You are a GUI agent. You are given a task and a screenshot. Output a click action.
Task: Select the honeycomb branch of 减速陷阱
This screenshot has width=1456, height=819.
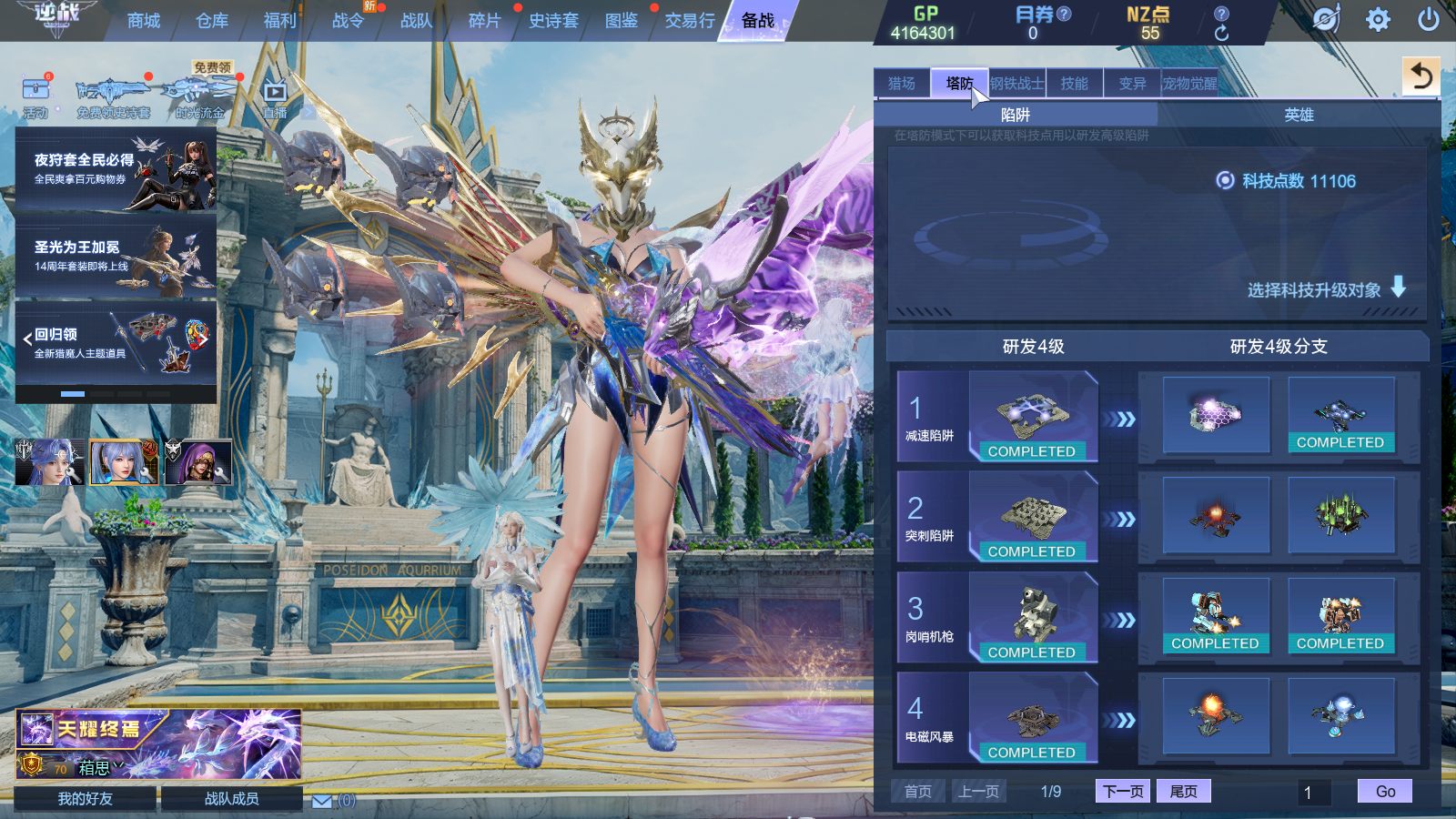pyautogui.click(x=1216, y=415)
